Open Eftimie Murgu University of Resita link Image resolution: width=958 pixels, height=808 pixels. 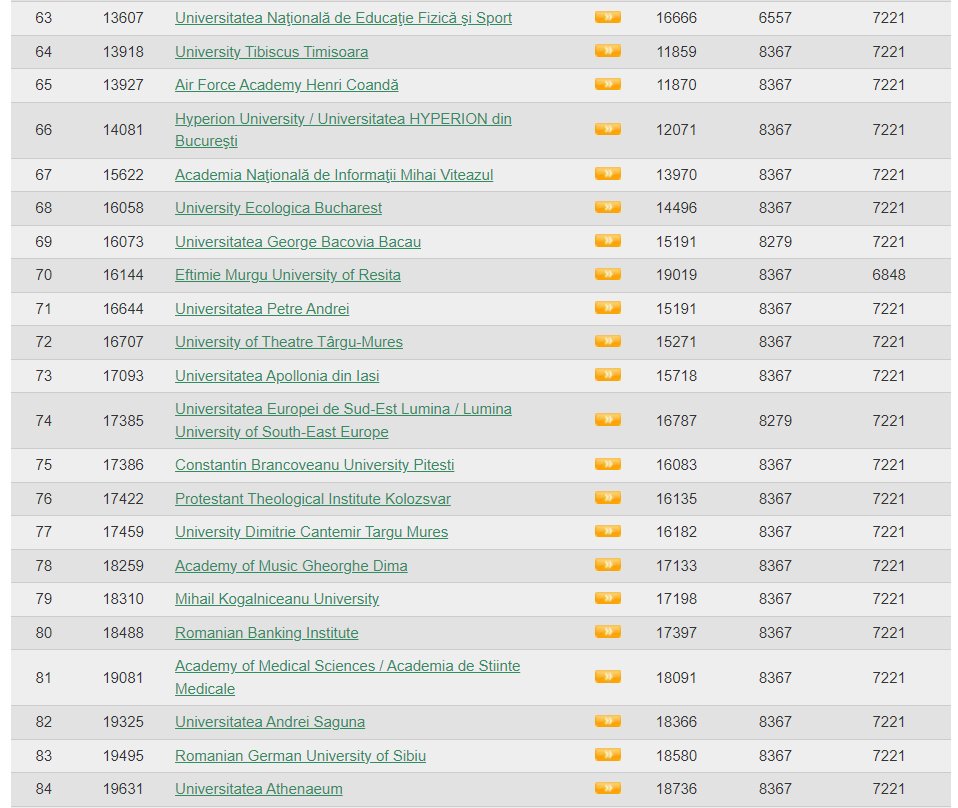(x=288, y=275)
